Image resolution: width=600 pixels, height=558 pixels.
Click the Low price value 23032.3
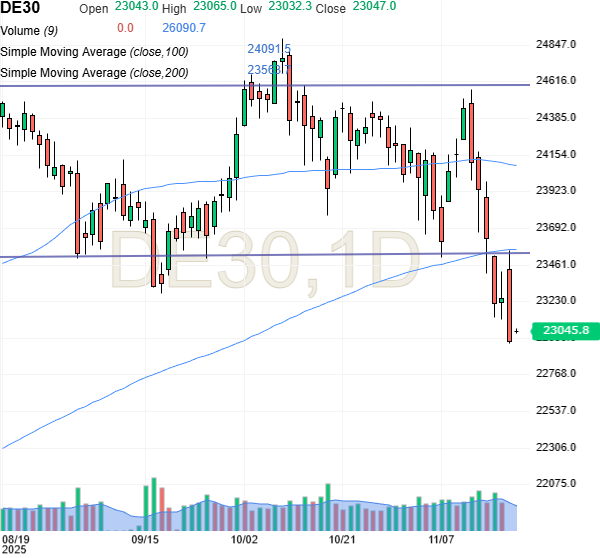pos(290,6)
